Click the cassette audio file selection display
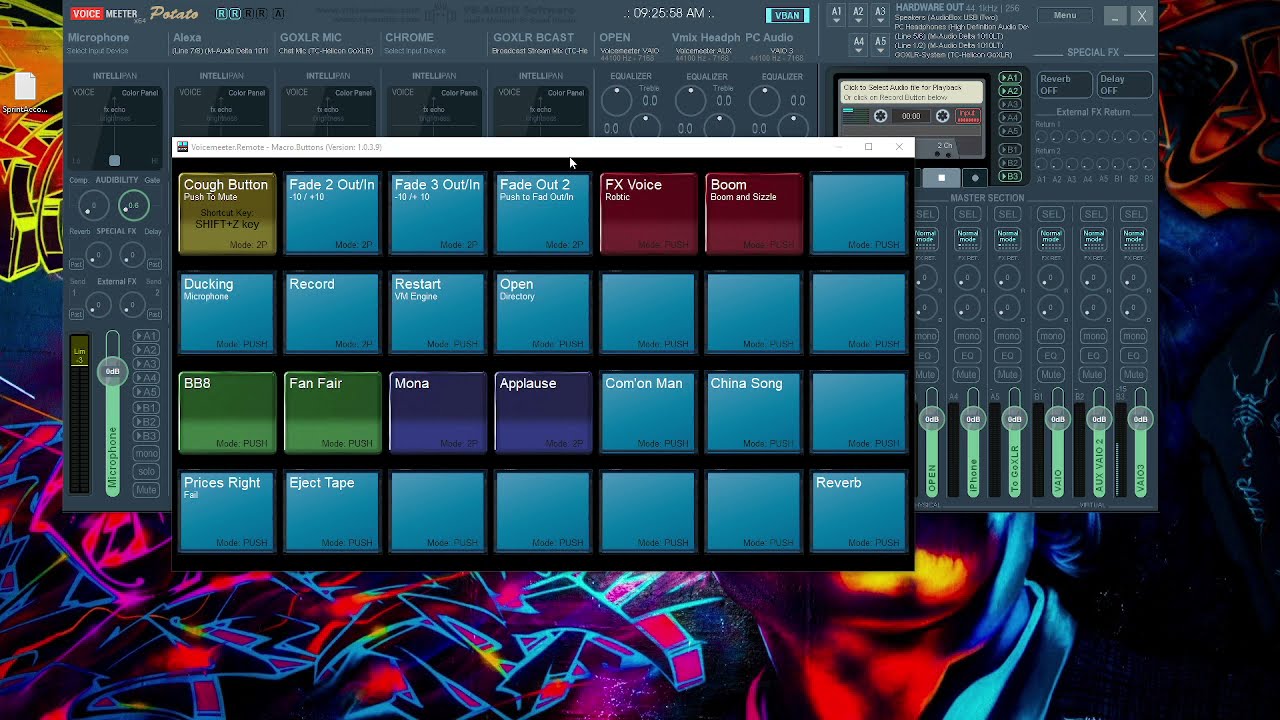This screenshot has height=720, width=1280. point(911,93)
